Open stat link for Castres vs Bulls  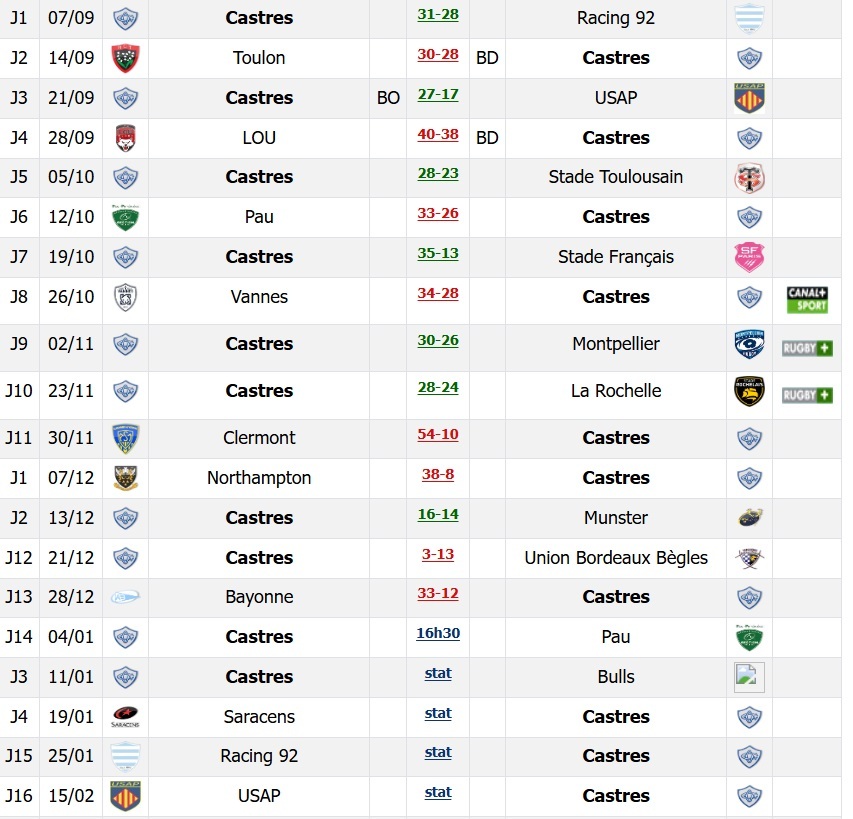438,673
